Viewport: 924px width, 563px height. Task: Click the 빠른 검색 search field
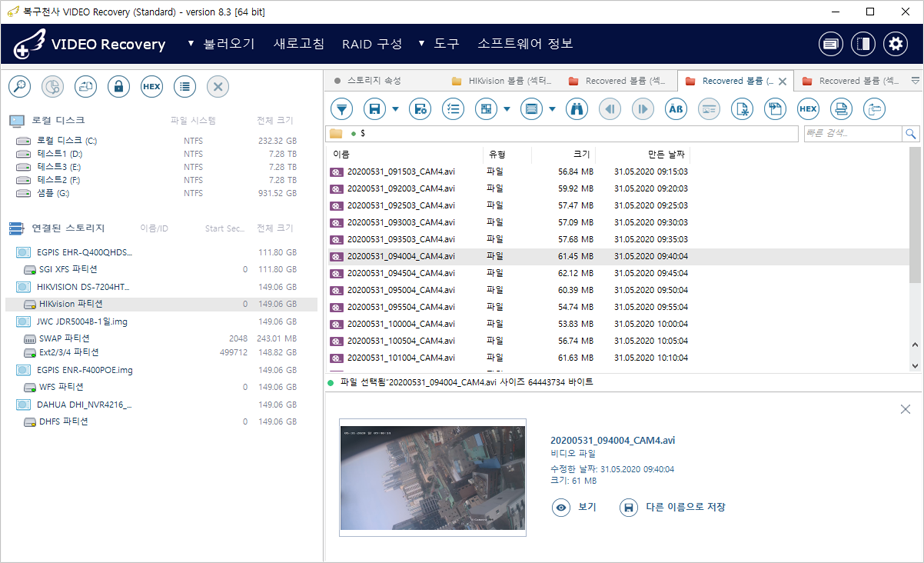(851, 133)
